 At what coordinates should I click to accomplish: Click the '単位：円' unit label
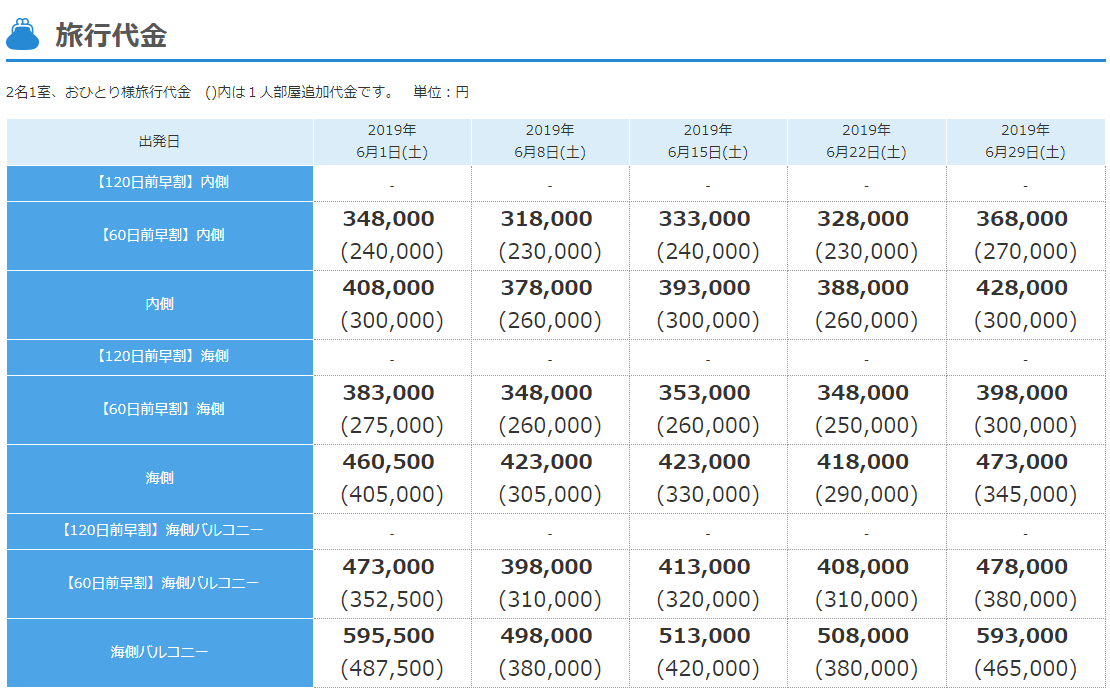tap(441, 92)
